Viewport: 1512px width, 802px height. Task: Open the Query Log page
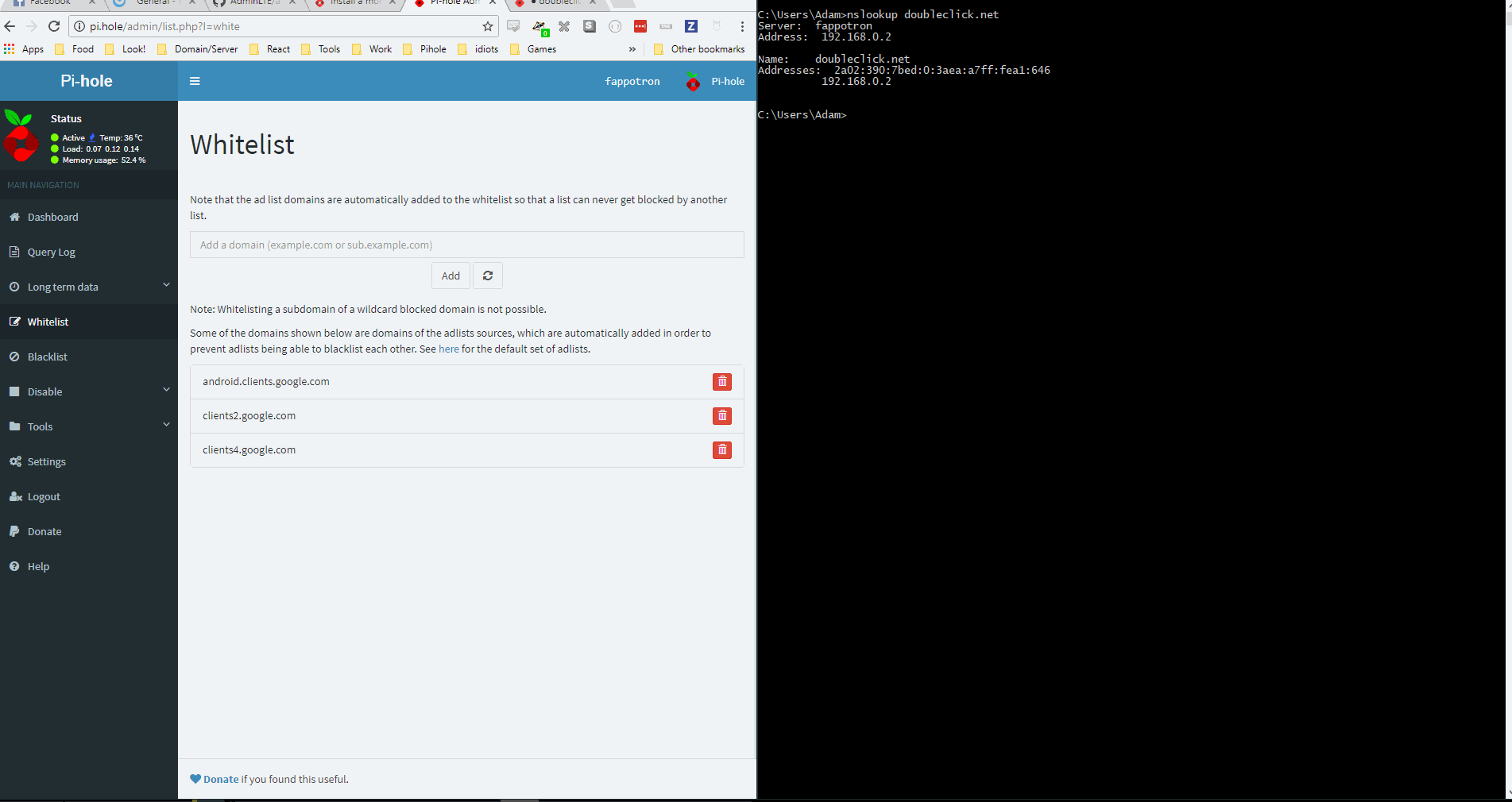tap(89, 252)
